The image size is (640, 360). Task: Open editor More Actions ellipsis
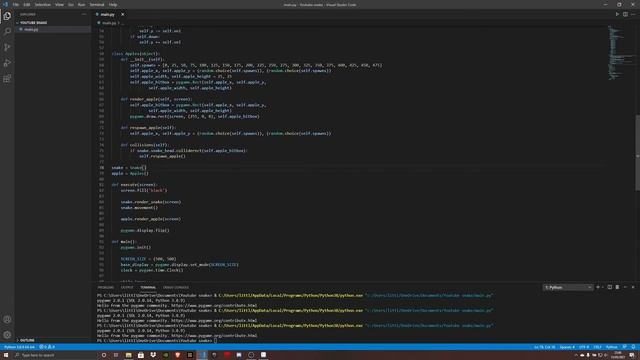coord(633,14)
